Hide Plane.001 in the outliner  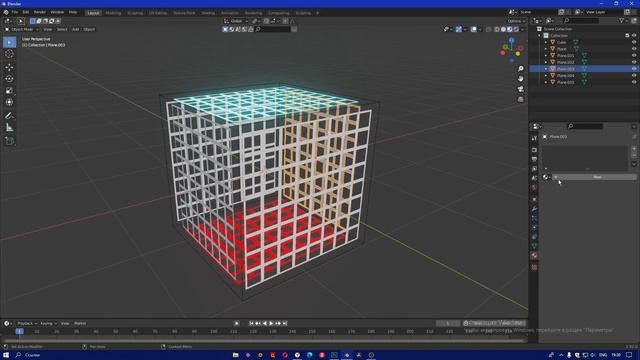634,56
